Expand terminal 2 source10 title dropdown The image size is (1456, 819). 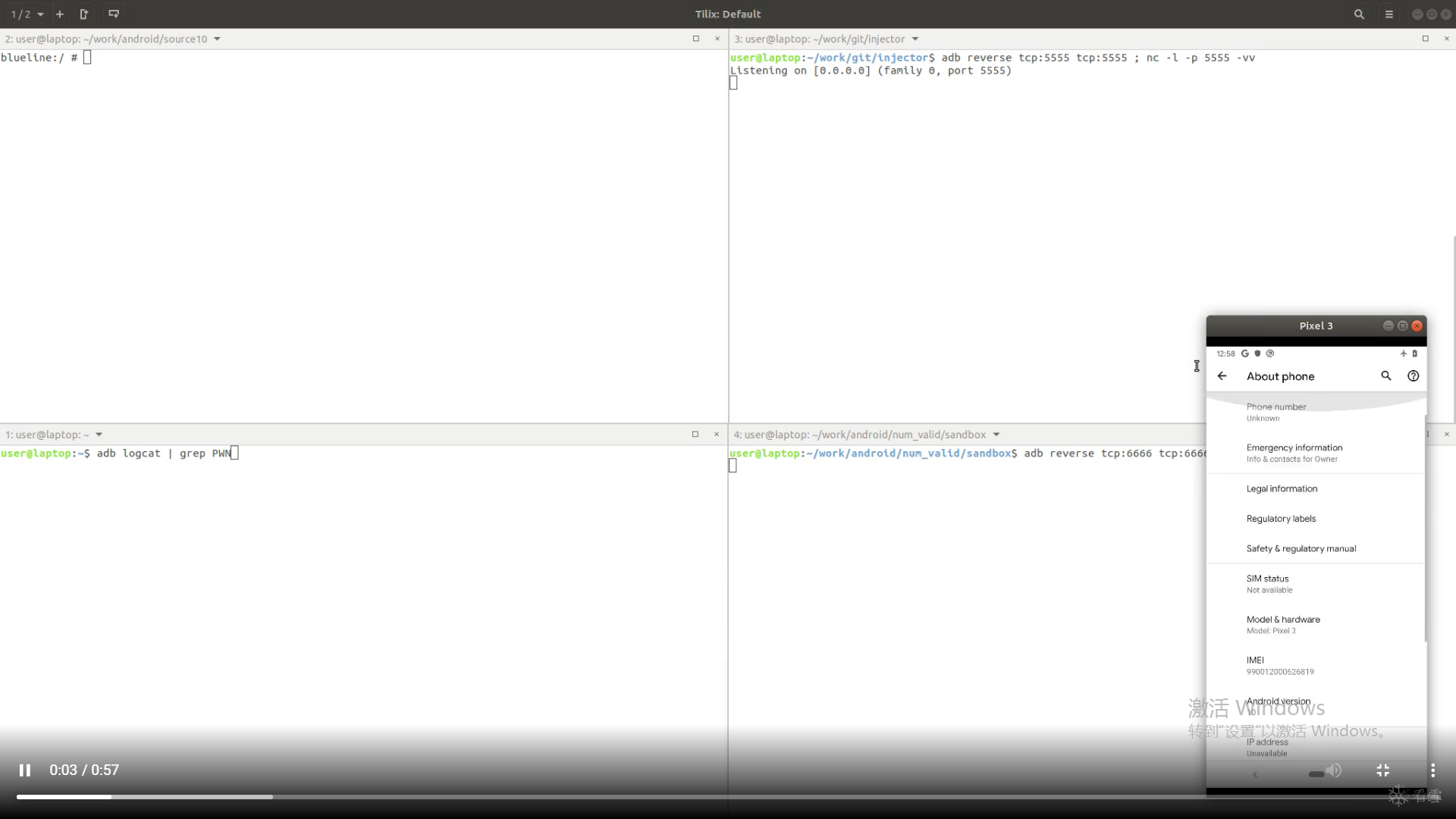pos(217,39)
